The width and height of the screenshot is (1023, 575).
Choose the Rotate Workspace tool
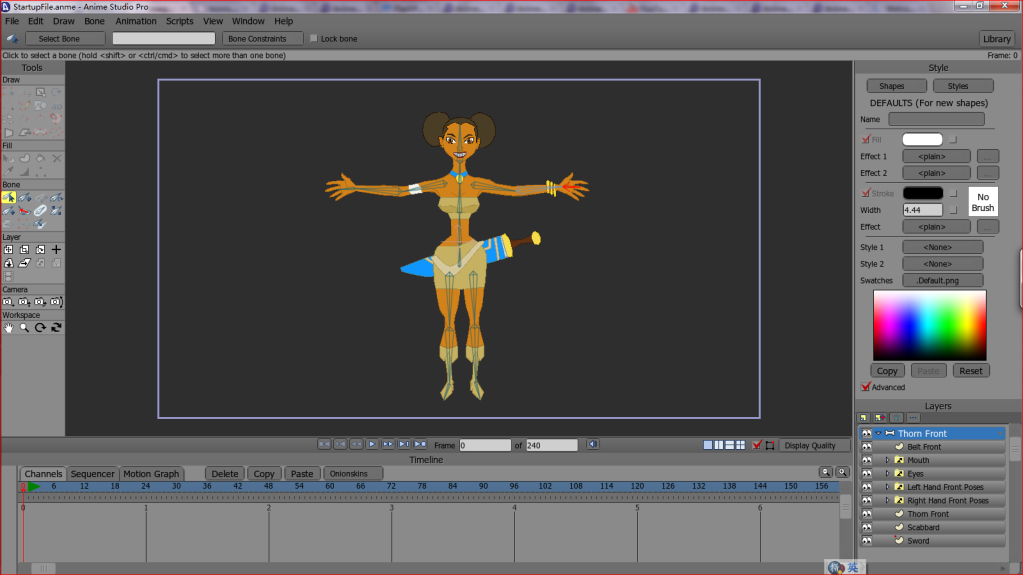coord(40,328)
